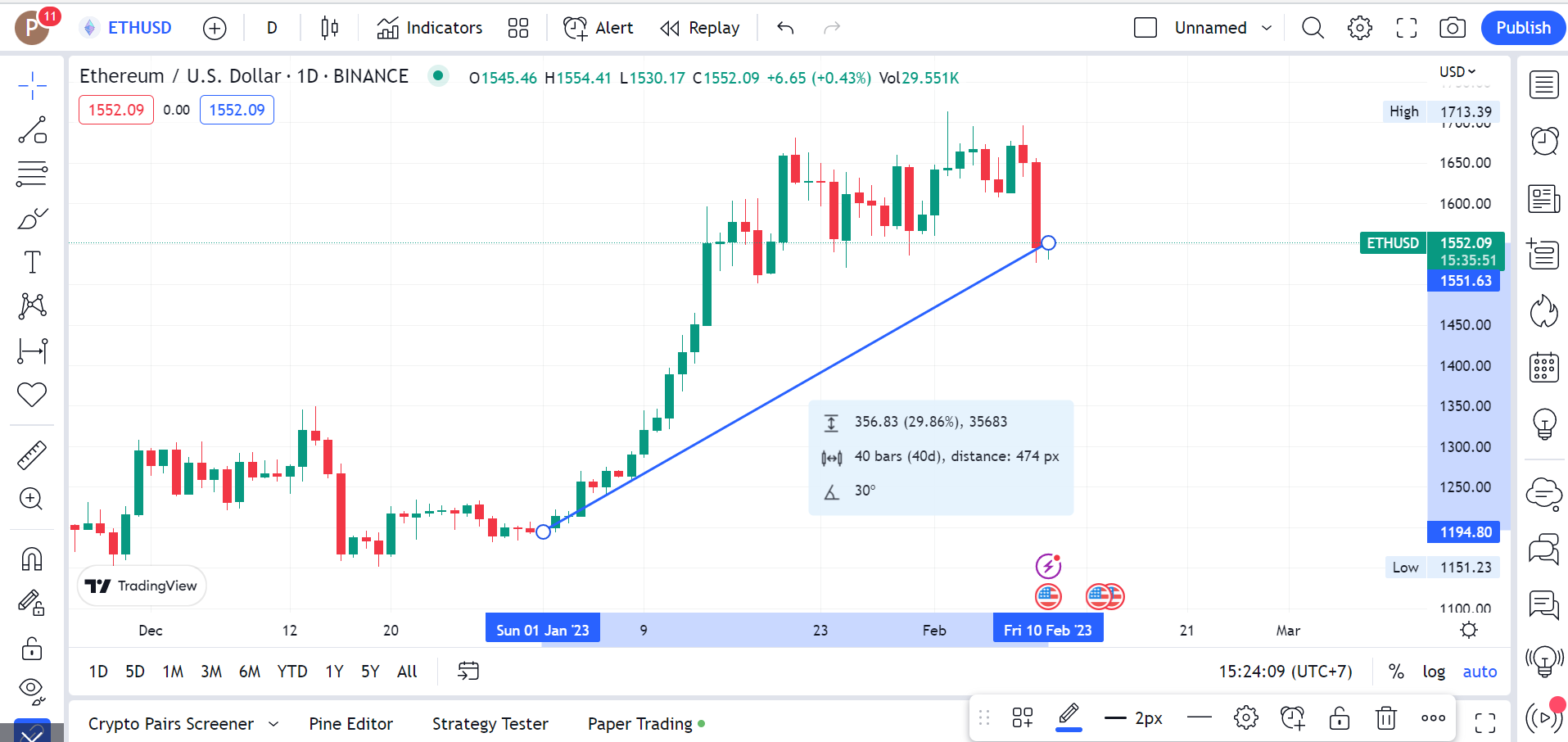
Task: Toggle lock all drawings
Action: (32, 646)
